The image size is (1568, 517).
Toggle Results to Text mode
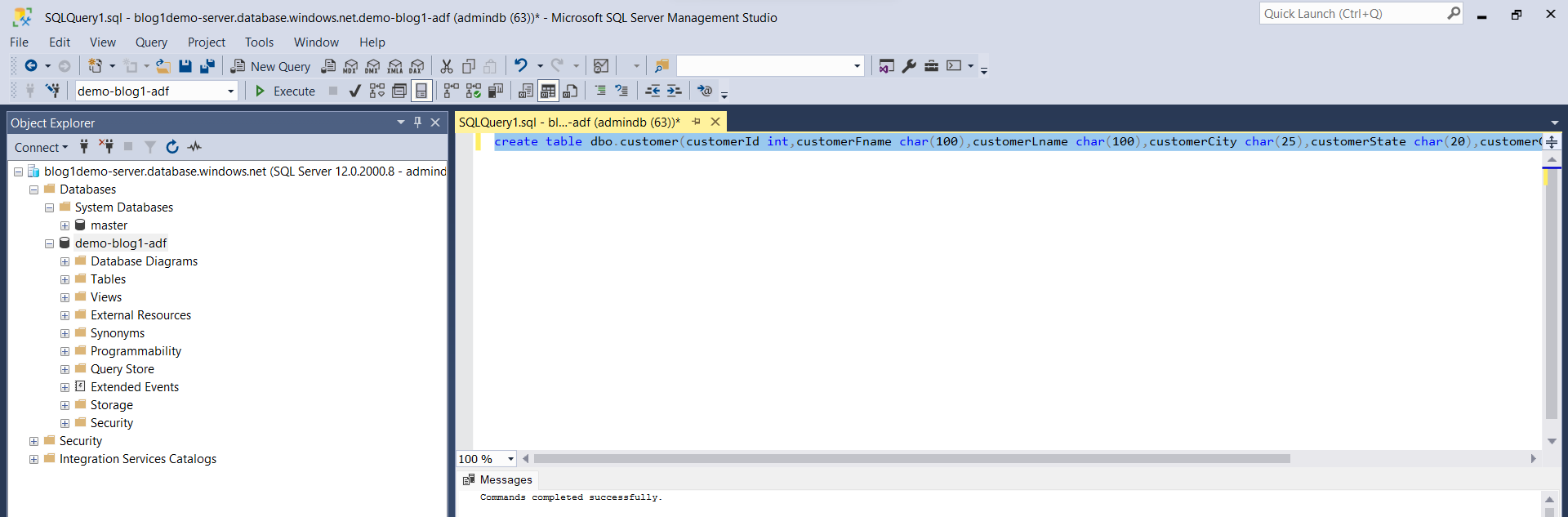tap(526, 91)
